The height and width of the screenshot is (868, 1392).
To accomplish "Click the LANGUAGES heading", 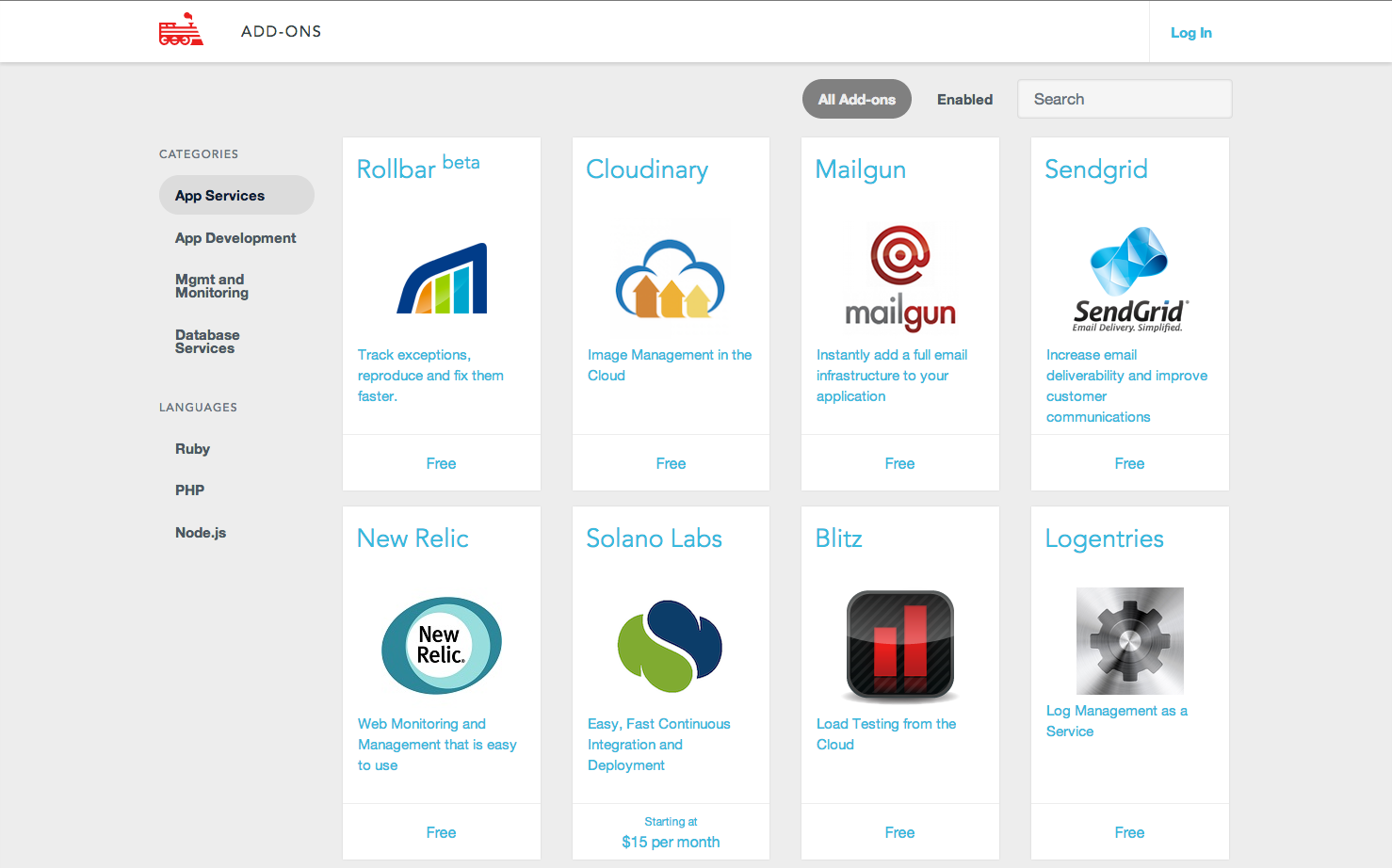I will 198,407.
